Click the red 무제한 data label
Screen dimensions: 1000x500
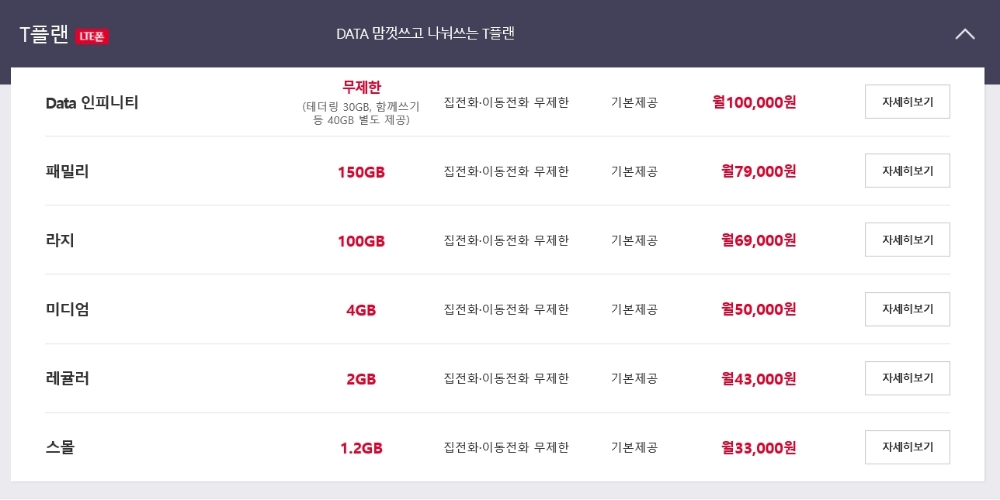[x=362, y=87]
